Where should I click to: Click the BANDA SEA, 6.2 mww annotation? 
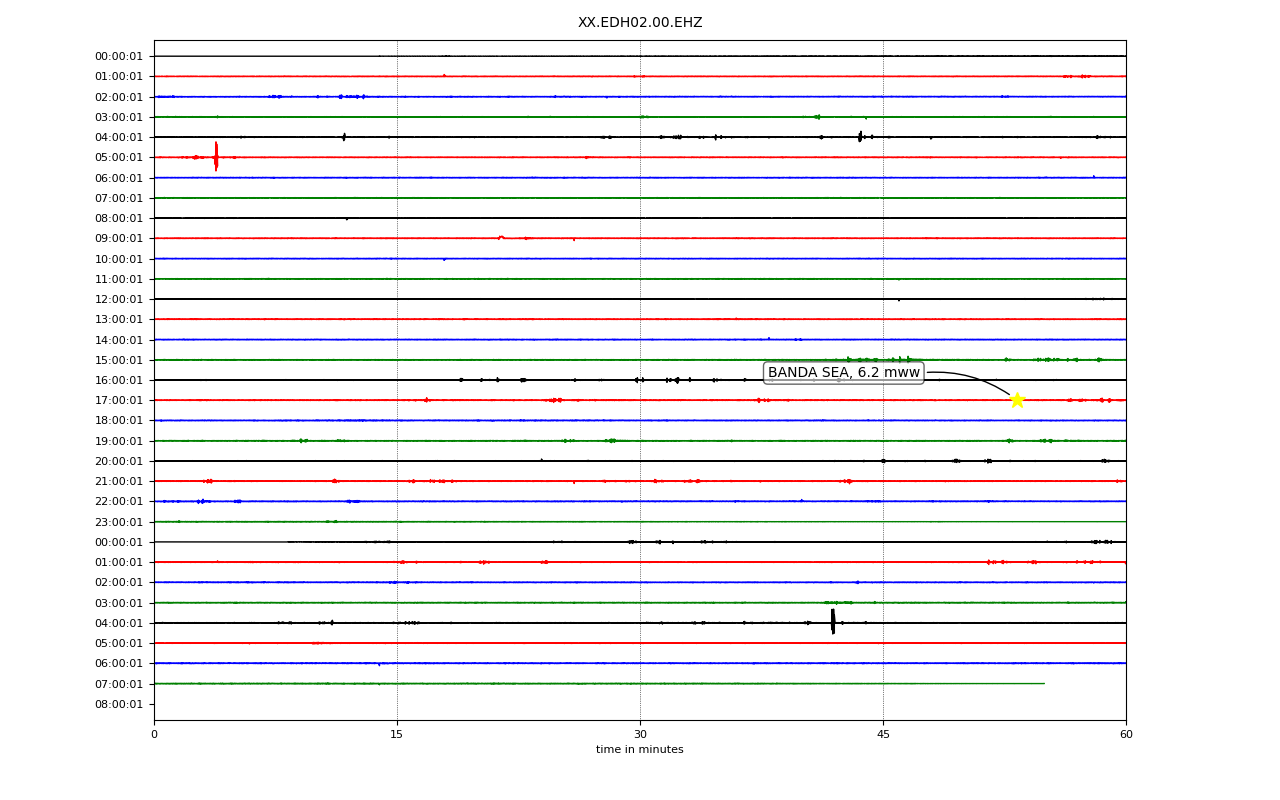pos(843,373)
